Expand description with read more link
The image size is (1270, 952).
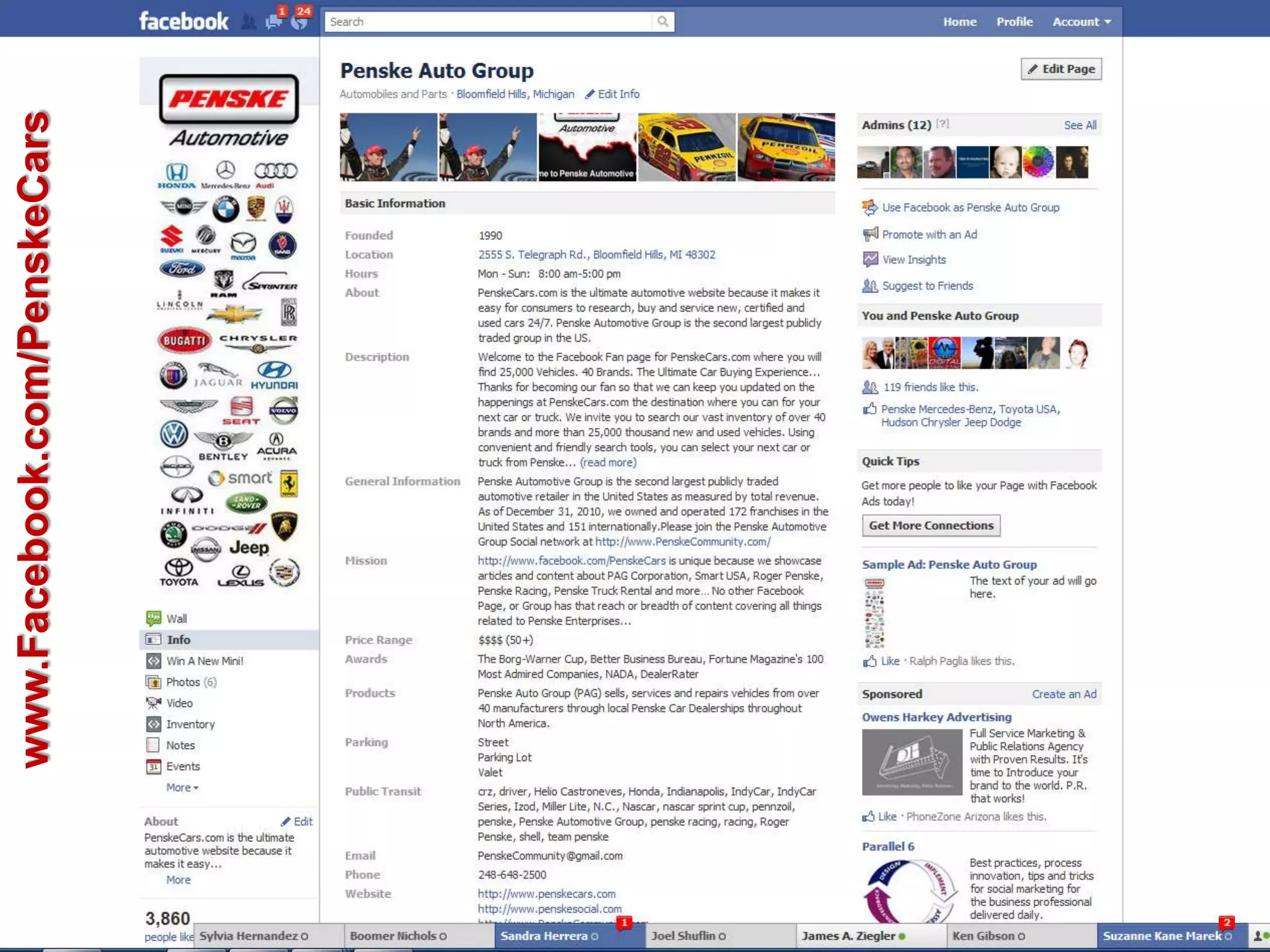coord(608,462)
